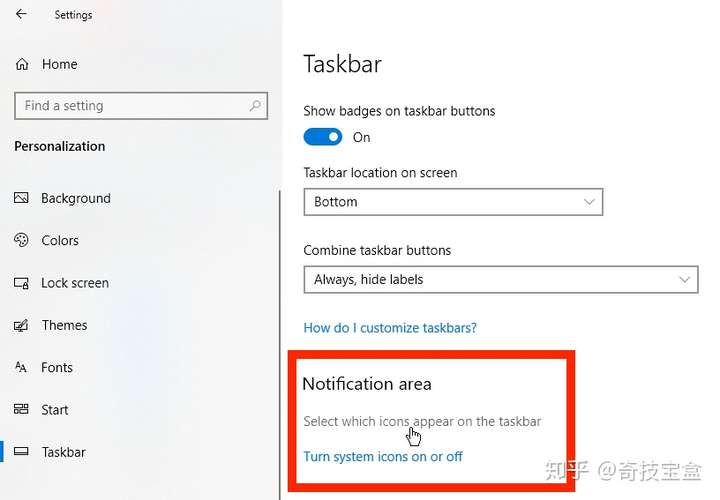Viewport: 720px width, 500px height.
Task: Click the Fonts icon
Action: [21, 367]
